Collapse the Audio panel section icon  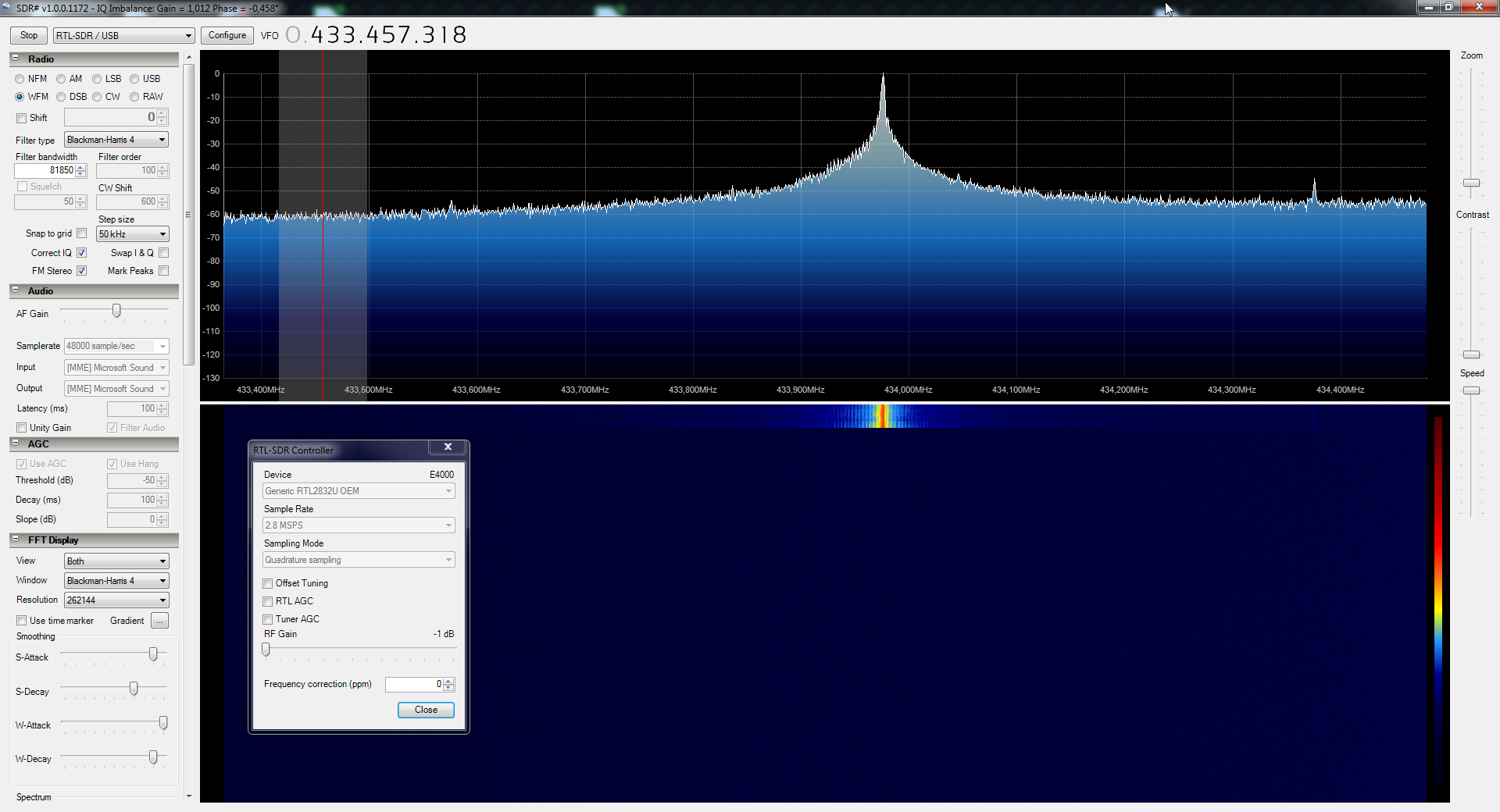[x=15, y=290]
